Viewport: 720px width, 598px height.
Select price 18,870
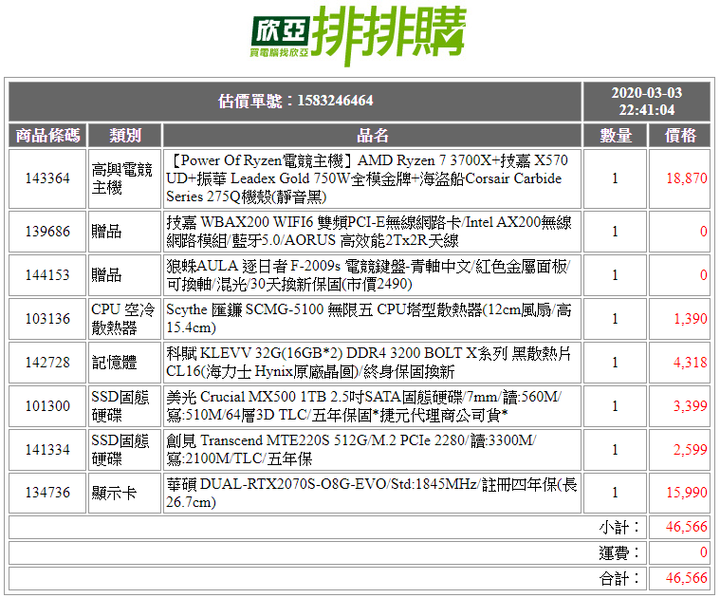(x=686, y=178)
